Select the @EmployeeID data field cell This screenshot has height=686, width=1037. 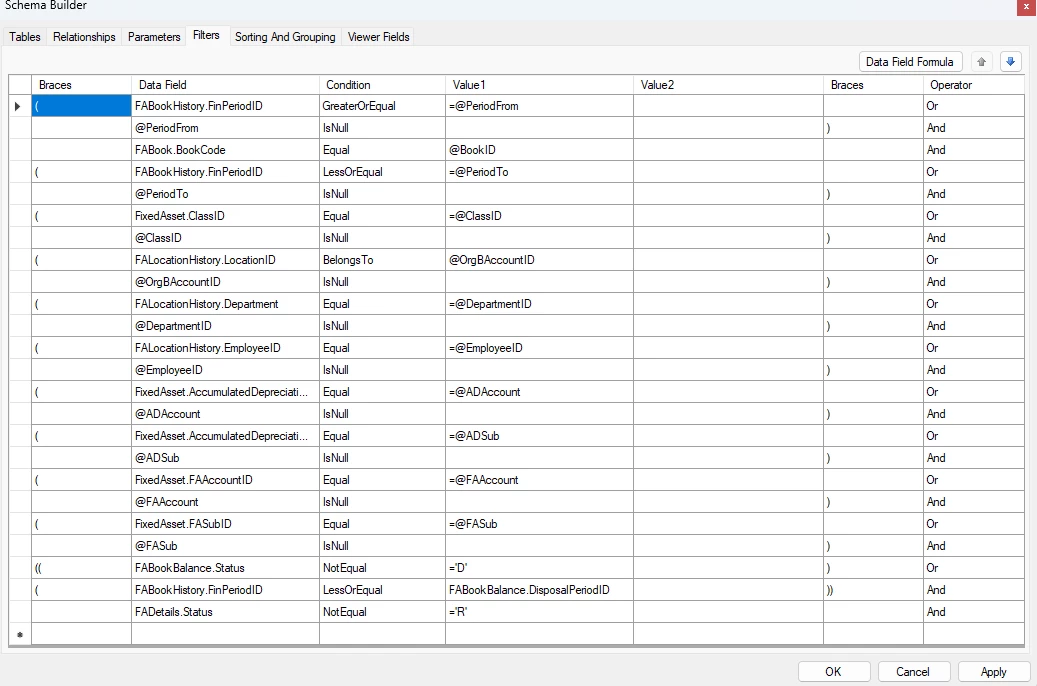[225, 370]
